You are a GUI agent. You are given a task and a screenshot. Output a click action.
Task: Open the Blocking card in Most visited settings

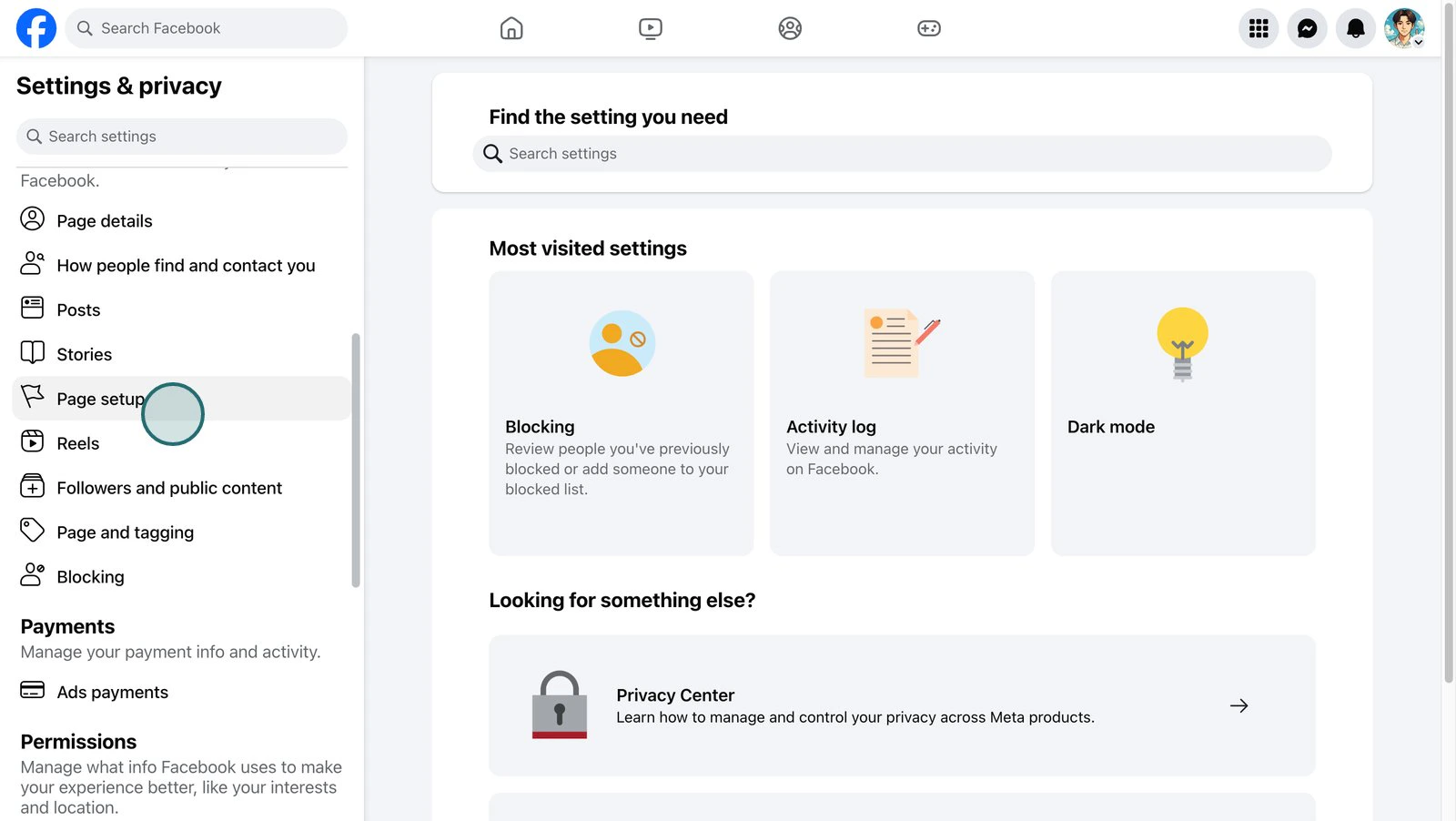click(622, 413)
